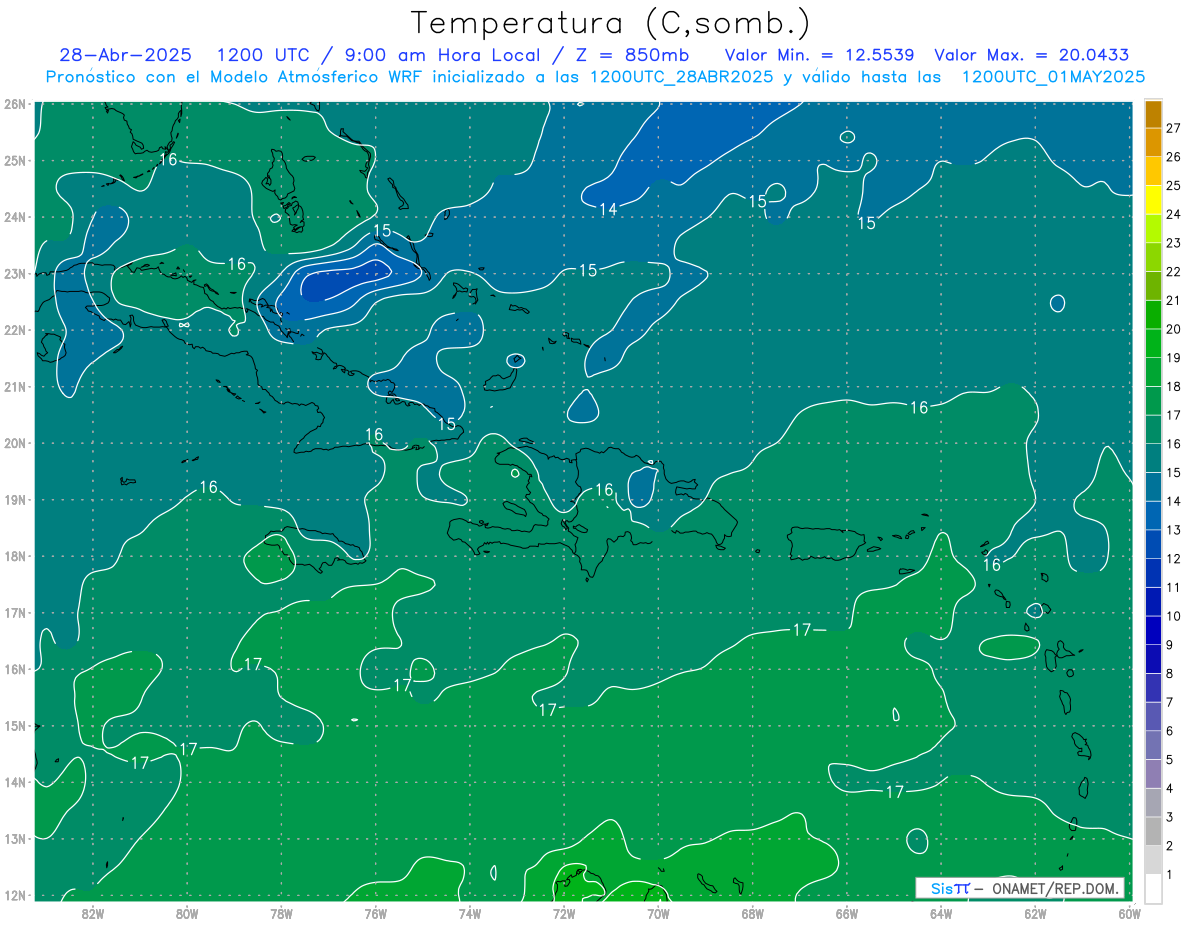Image resolution: width=1200 pixels, height=927 pixels.
Task: Click the "Valor Min. = 12.5539" value
Action: coord(820,55)
